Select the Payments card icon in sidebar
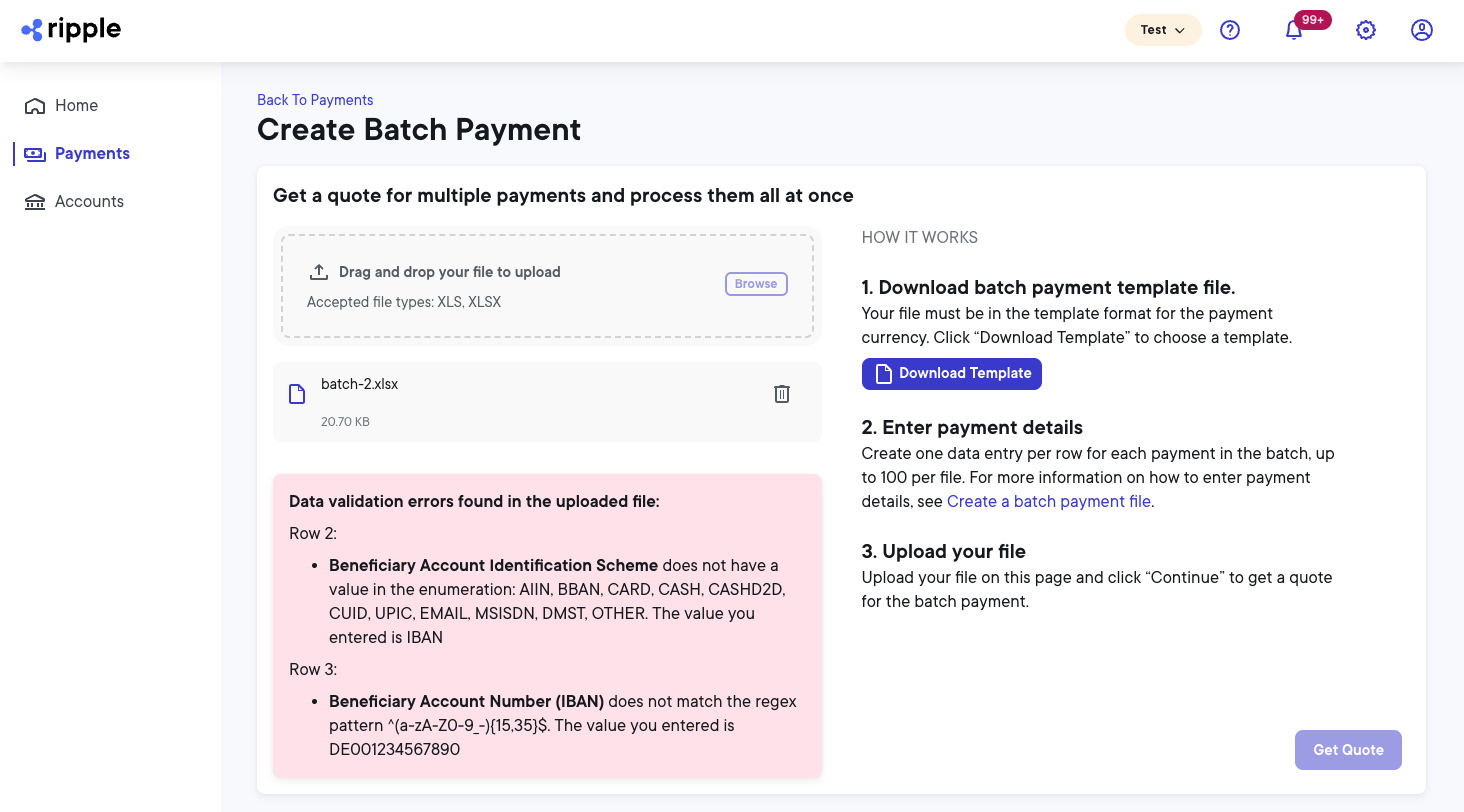The image size is (1464, 812). [x=35, y=153]
